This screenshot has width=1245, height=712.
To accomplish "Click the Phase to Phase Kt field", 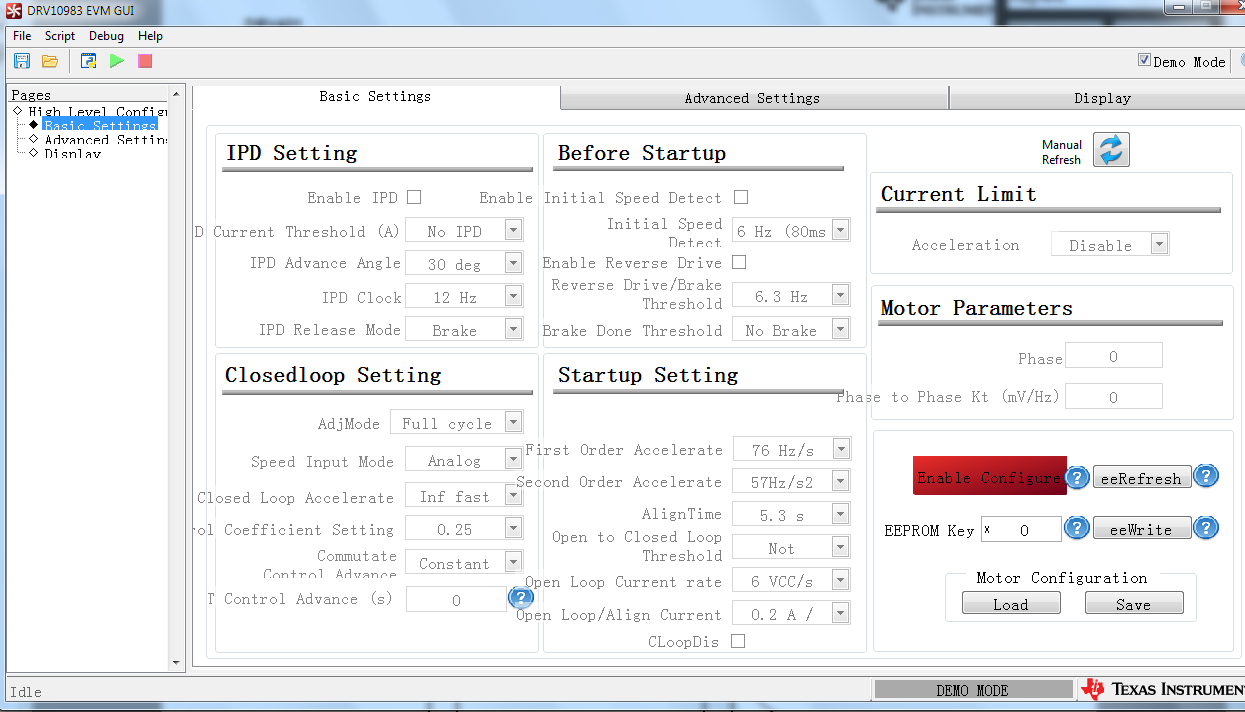I will pos(1114,396).
